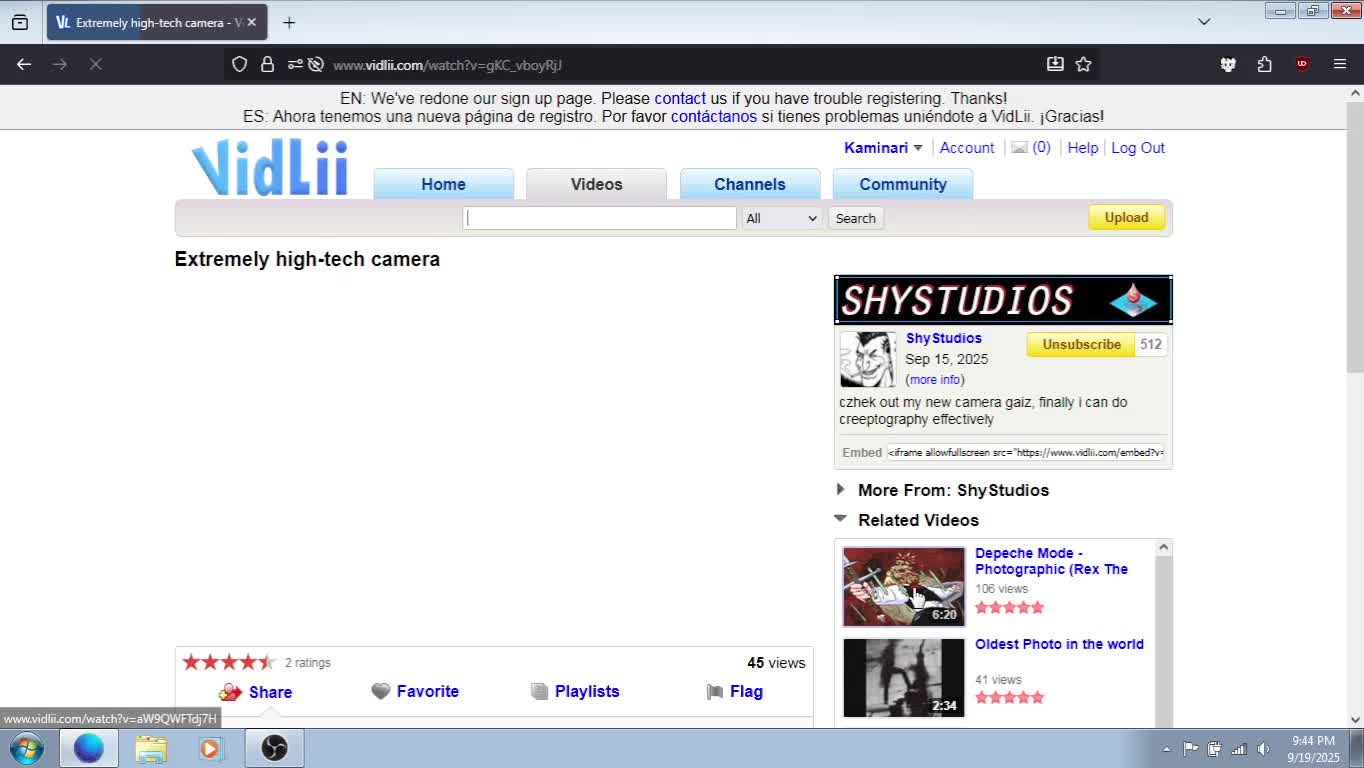The height and width of the screenshot is (768, 1364).
Task: Open the Help link
Action: tap(1083, 148)
